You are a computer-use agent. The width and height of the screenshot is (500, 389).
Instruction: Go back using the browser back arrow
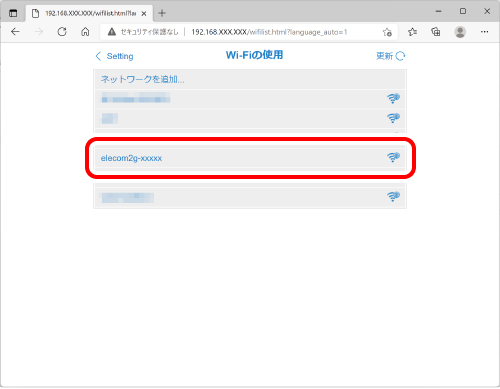pos(15,32)
